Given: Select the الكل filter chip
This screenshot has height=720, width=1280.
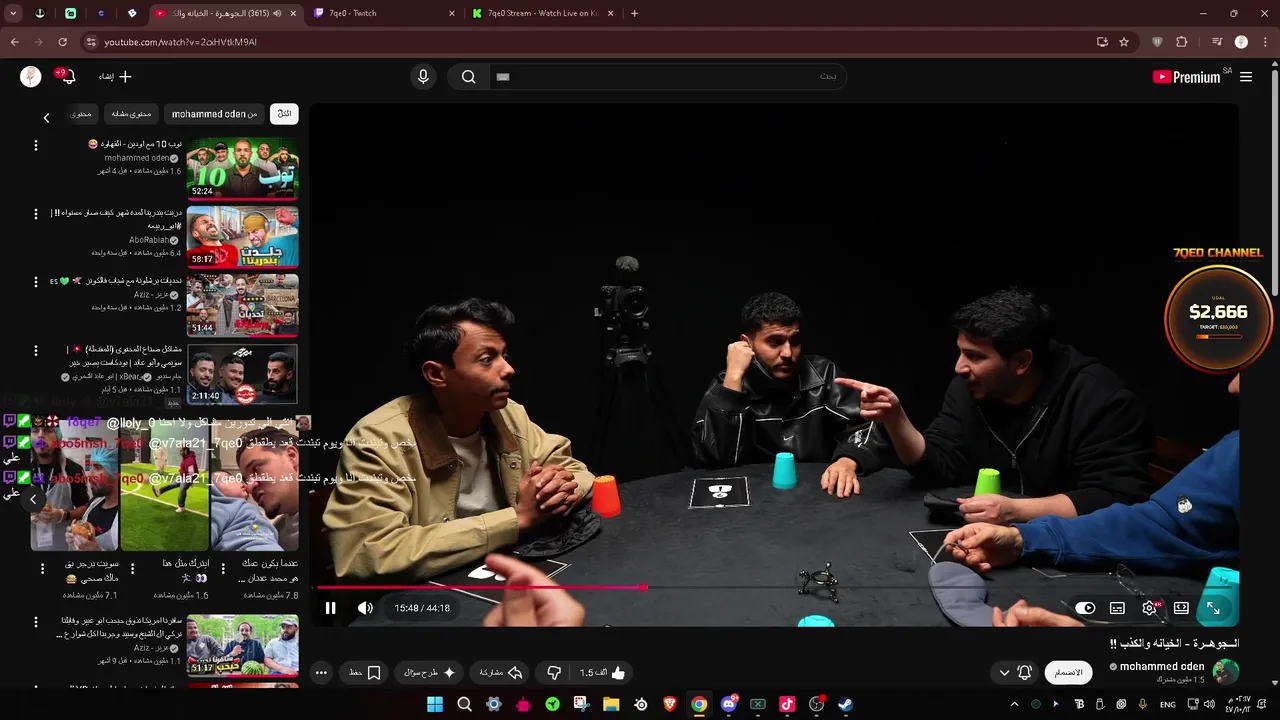Looking at the screenshot, I should click(284, 114).
